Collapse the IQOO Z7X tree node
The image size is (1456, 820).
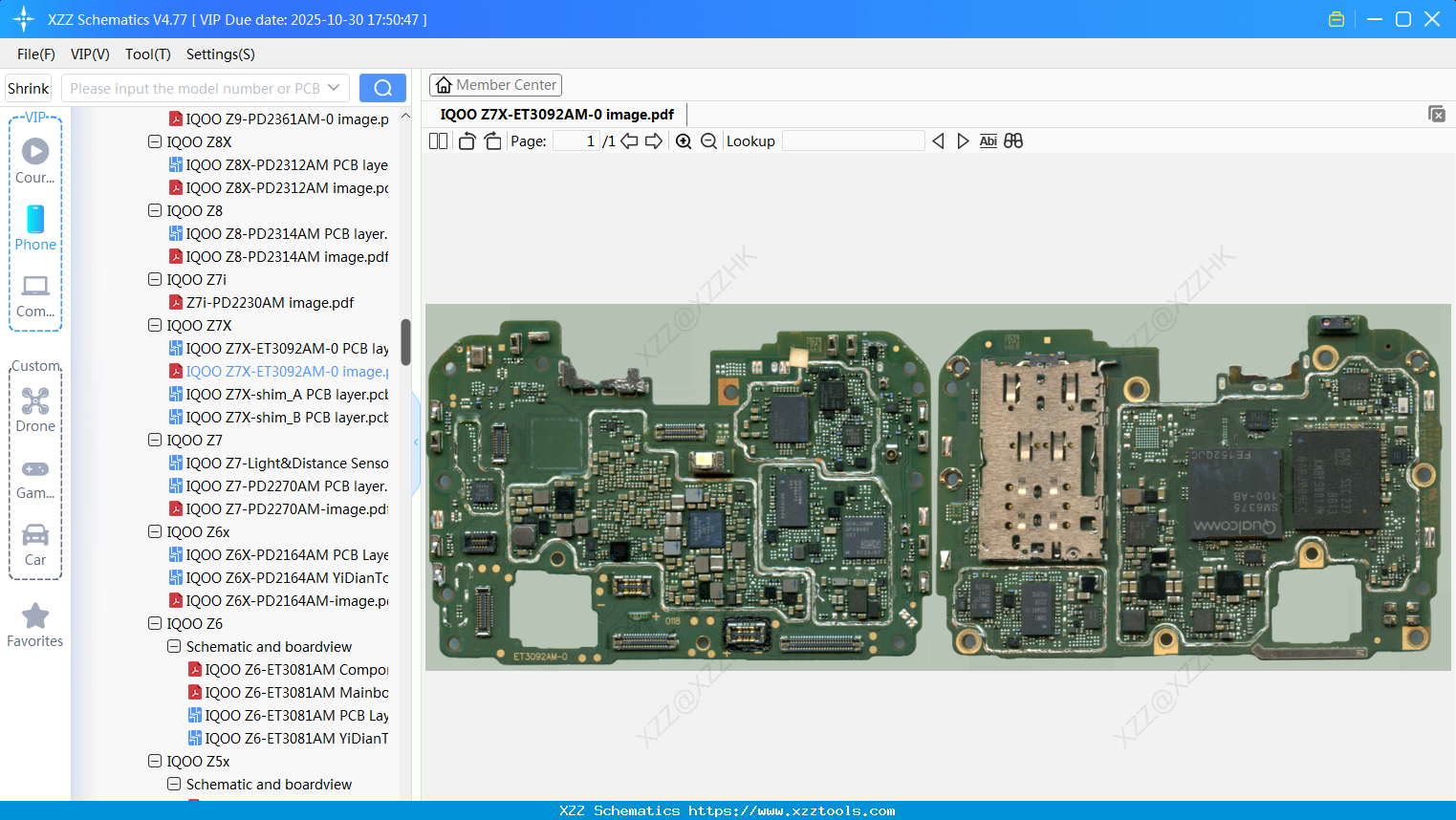(155, 325)
